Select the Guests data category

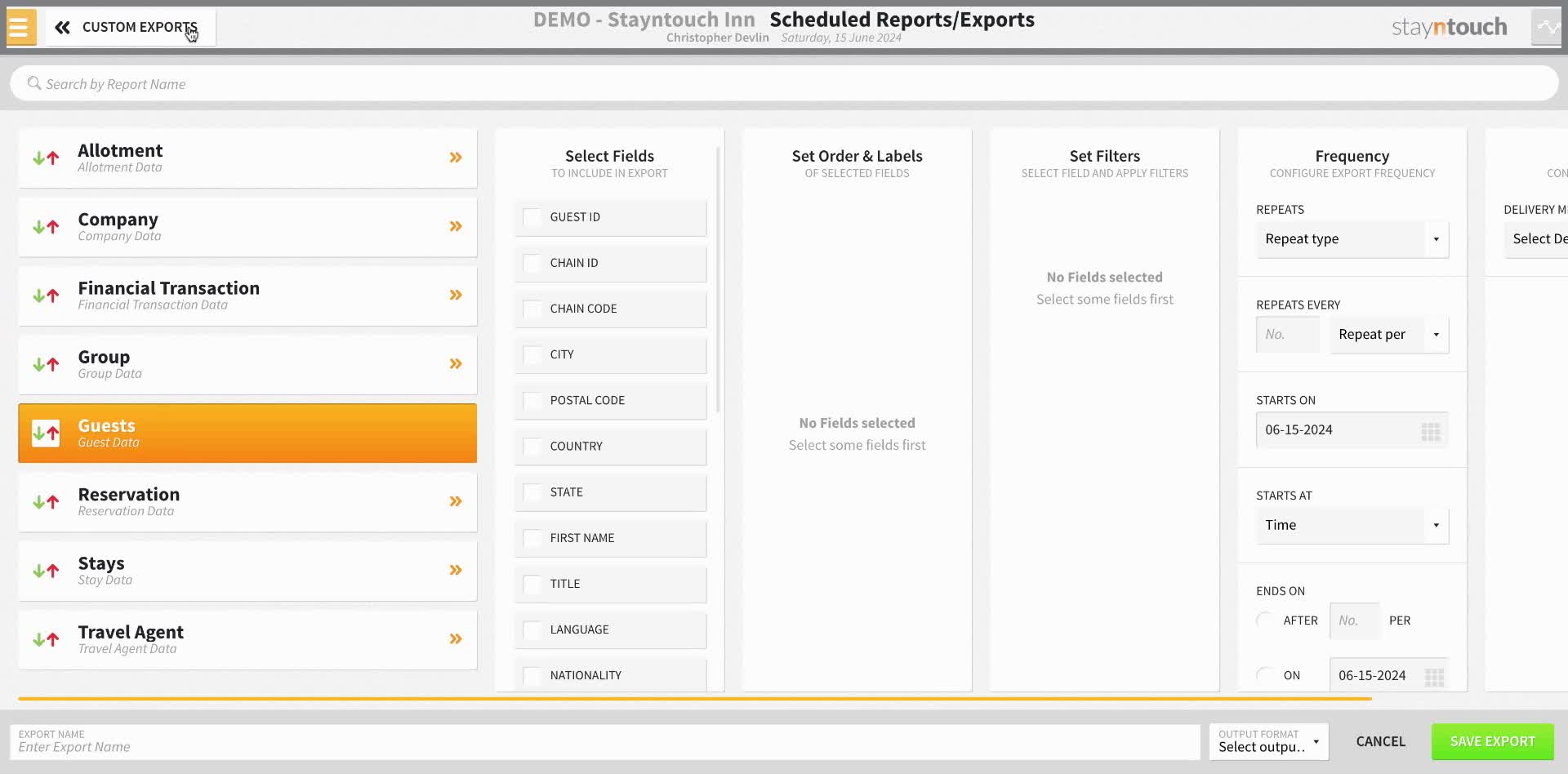pyautogui.click(x=247, y=433)
